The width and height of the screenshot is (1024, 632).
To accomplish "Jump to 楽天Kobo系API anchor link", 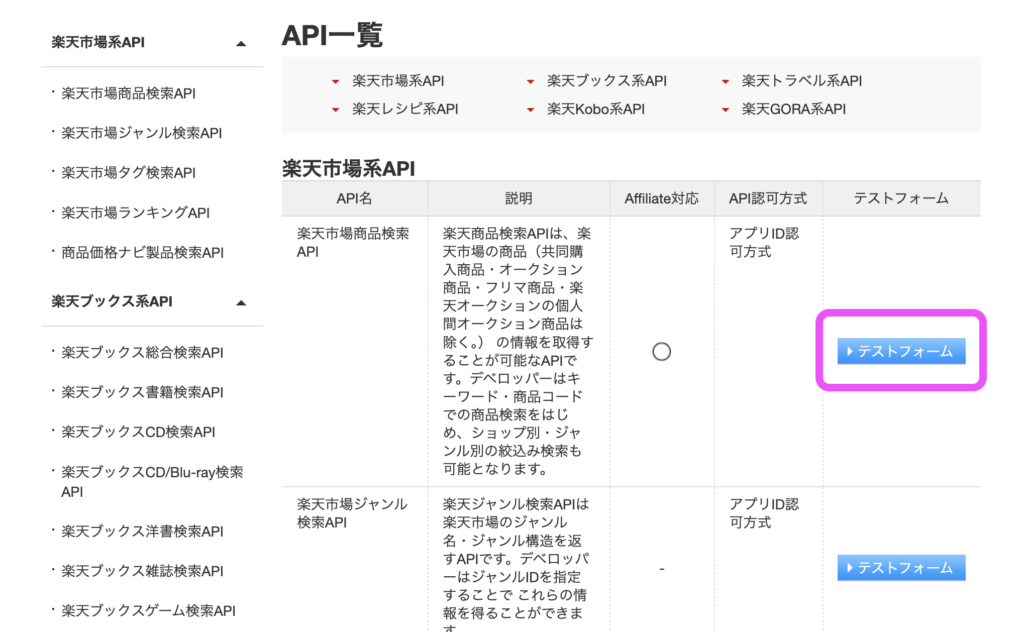I will [595, 109].
